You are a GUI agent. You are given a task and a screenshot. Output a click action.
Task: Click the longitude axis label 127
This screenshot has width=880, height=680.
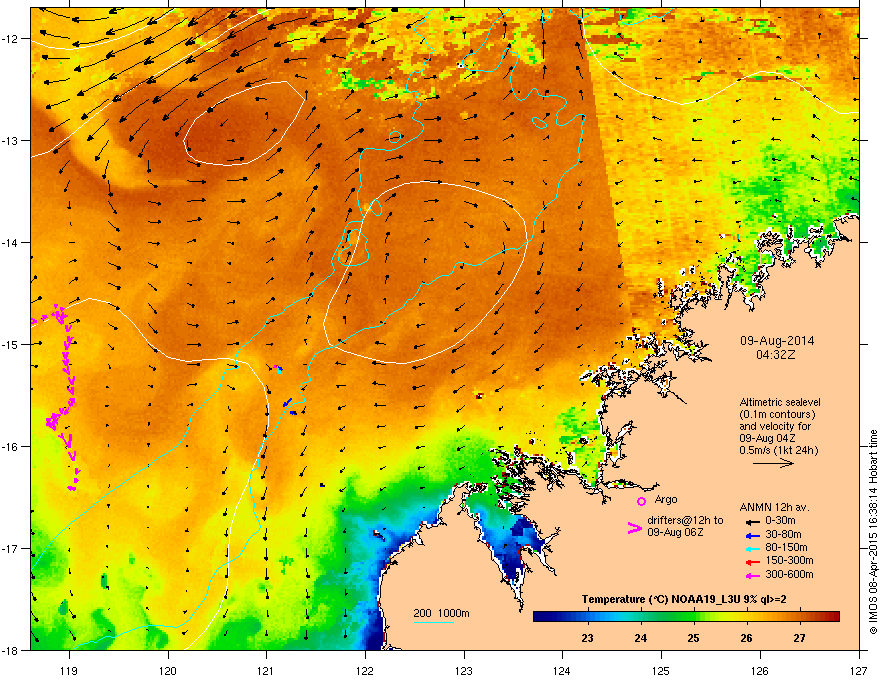(859, 671)
